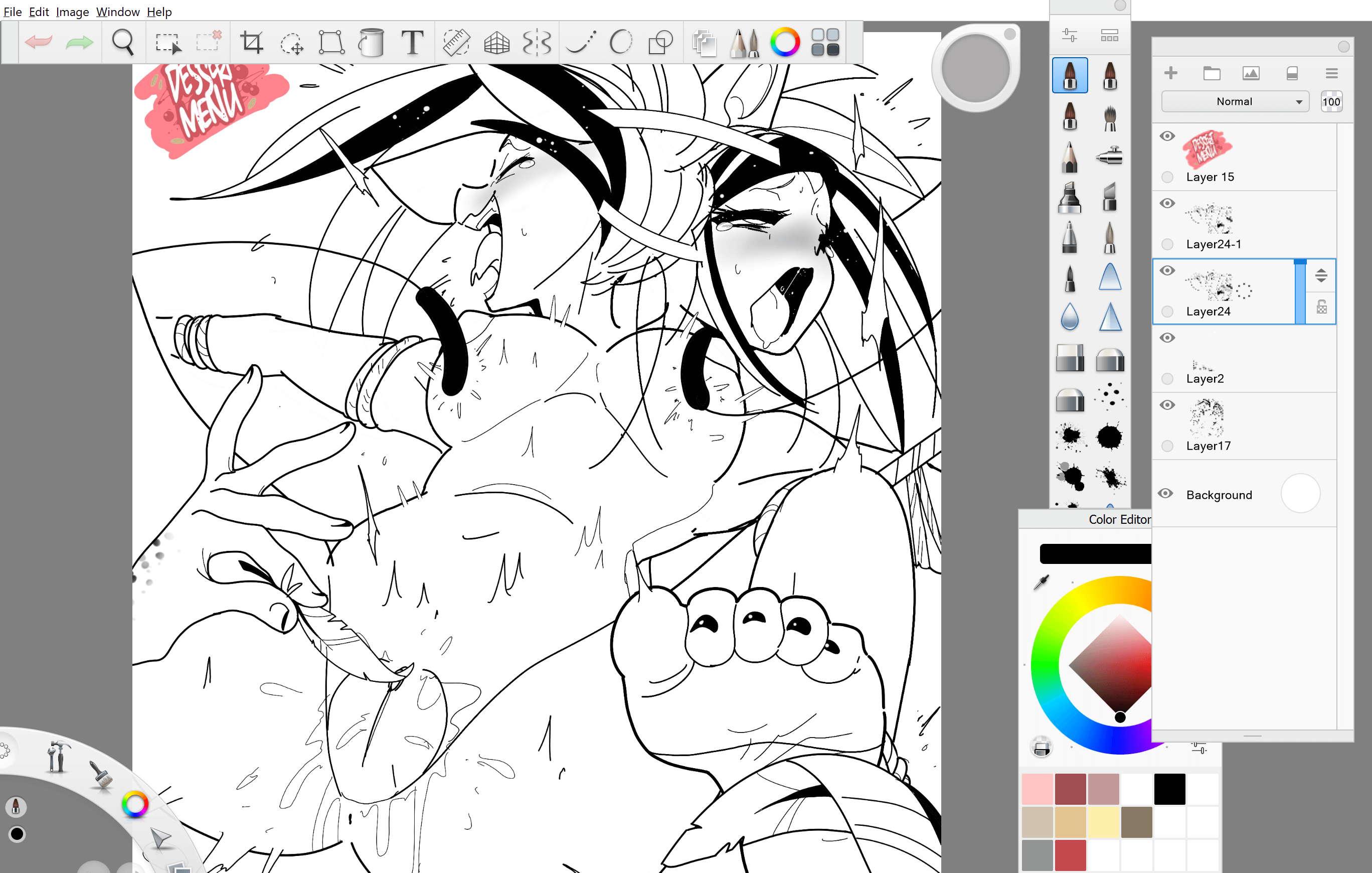Open the Window menu
This screenshot has height=873, width=1372.
pyautogui.click(x=117, y=12)
